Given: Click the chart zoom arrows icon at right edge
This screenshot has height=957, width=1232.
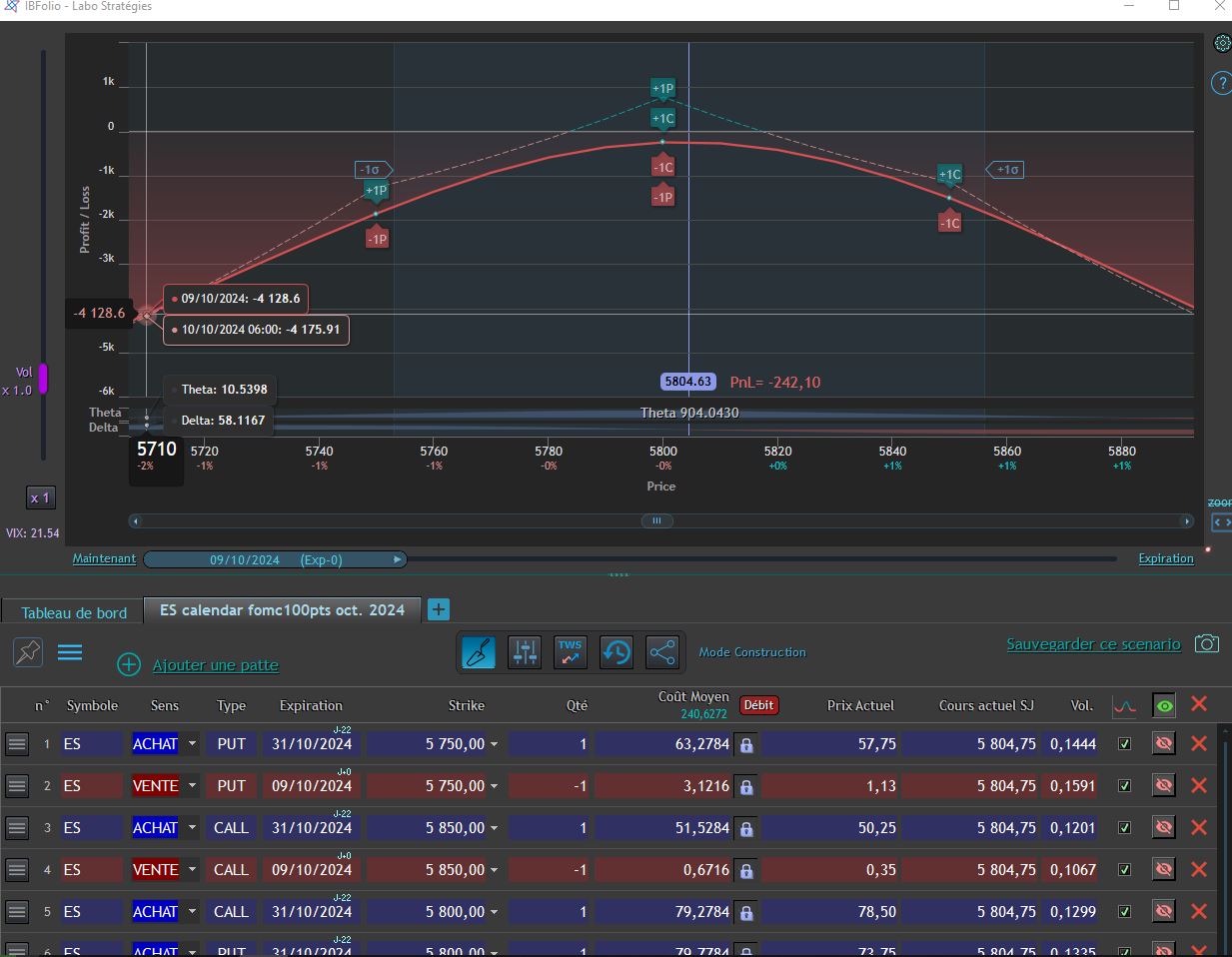Looking at the screenshot, I should (1222, 521).
